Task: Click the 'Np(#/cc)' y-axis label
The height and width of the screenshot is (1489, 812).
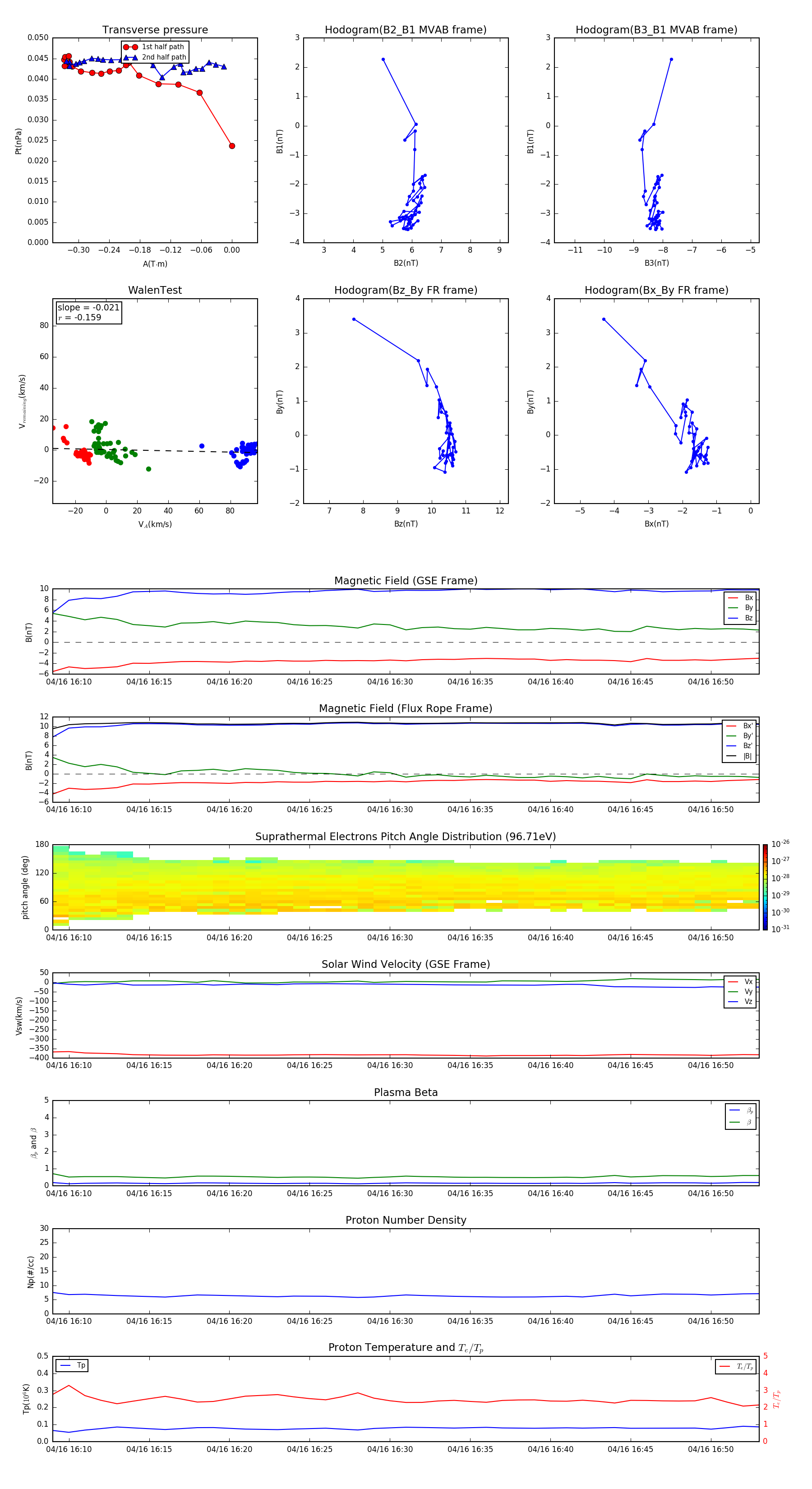Action: [x=31, y=1272]
